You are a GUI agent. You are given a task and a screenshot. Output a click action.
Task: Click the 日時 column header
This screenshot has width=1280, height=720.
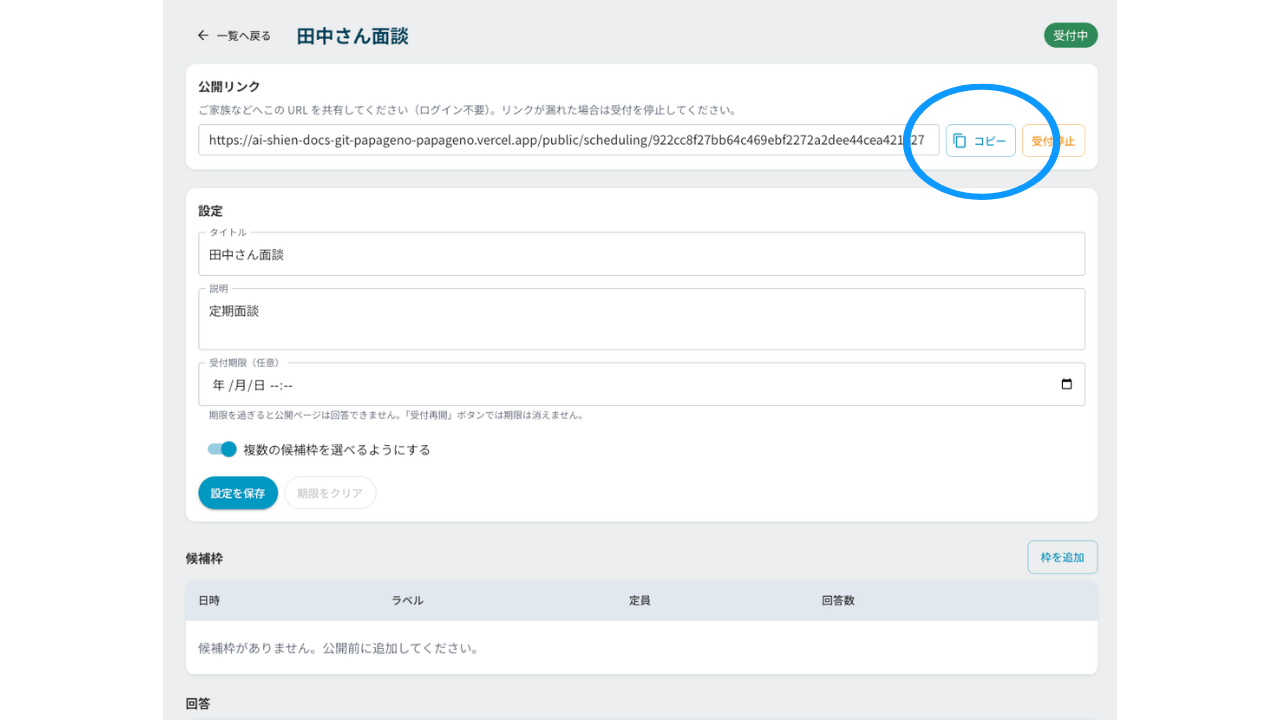pyautogui.click(x=209, y=601)
